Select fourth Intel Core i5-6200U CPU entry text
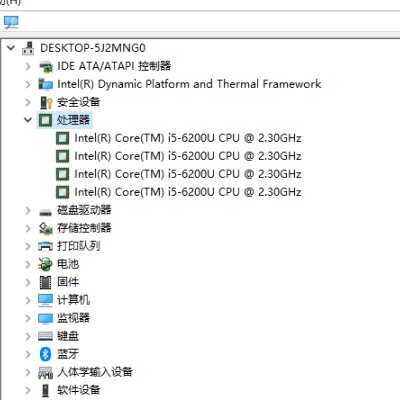 pos(188,192)
